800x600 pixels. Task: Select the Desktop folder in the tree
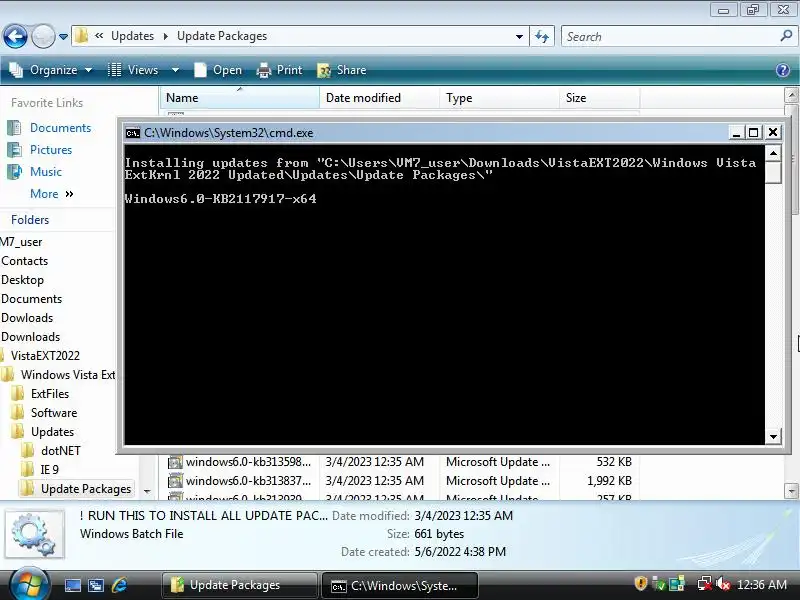click(x=22, y=280)
